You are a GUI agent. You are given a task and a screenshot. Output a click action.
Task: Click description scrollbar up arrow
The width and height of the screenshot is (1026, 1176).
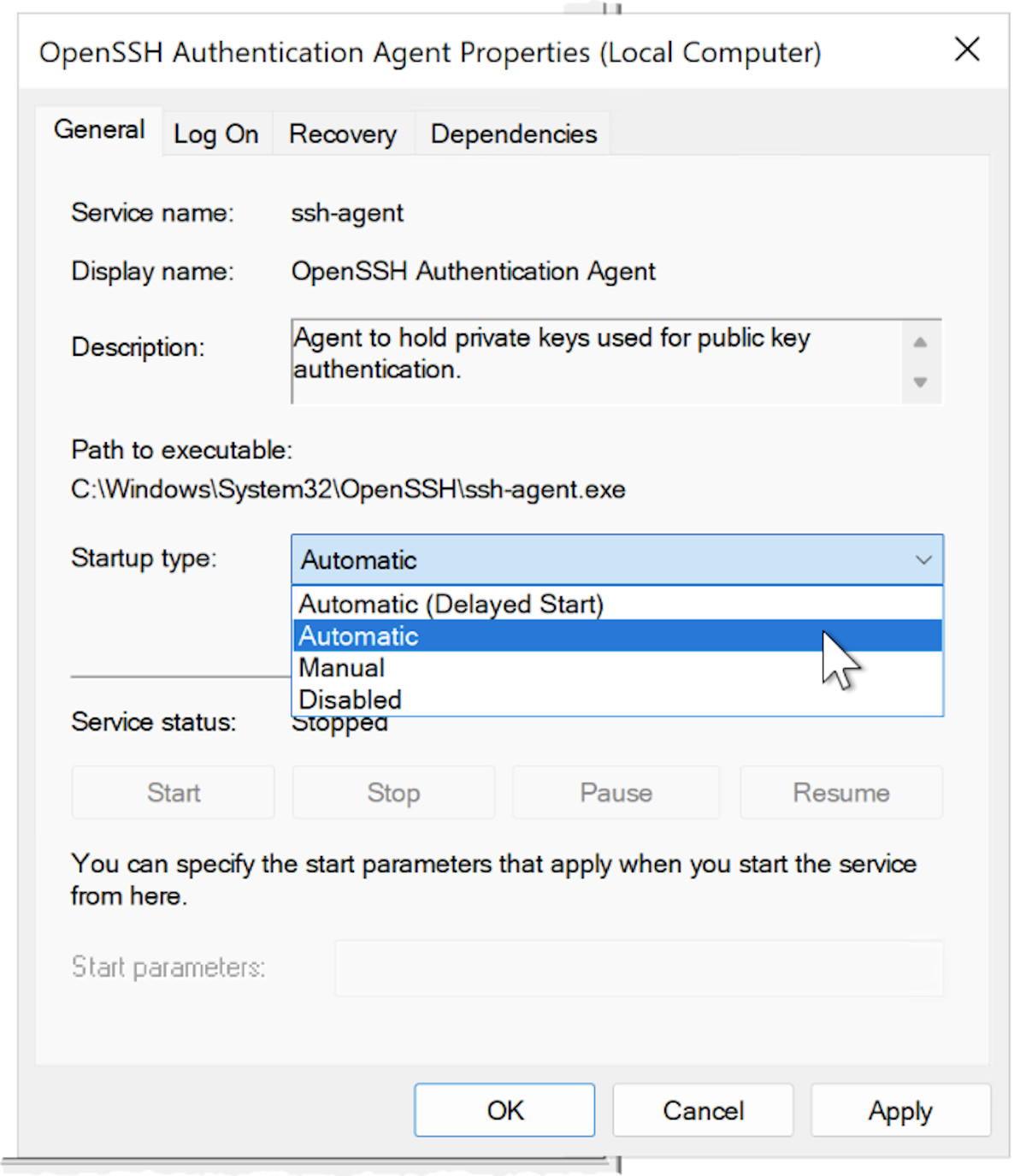click(921, 342)
